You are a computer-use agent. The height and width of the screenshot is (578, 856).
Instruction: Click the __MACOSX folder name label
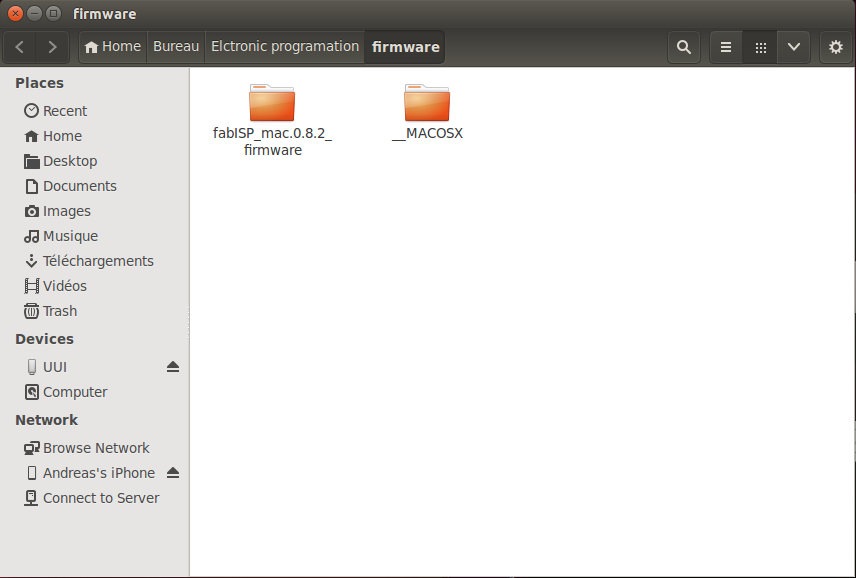point(427,134)
